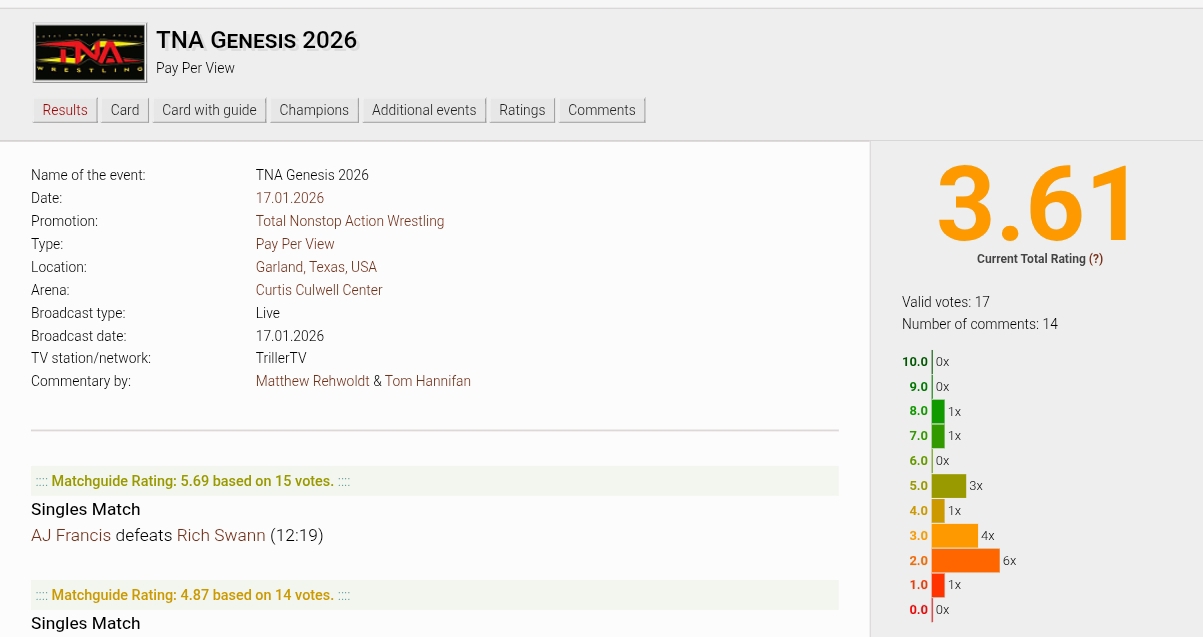Select the Valid votes: 17 text
The image size is (1203, 637).
[x=946, y=301]
